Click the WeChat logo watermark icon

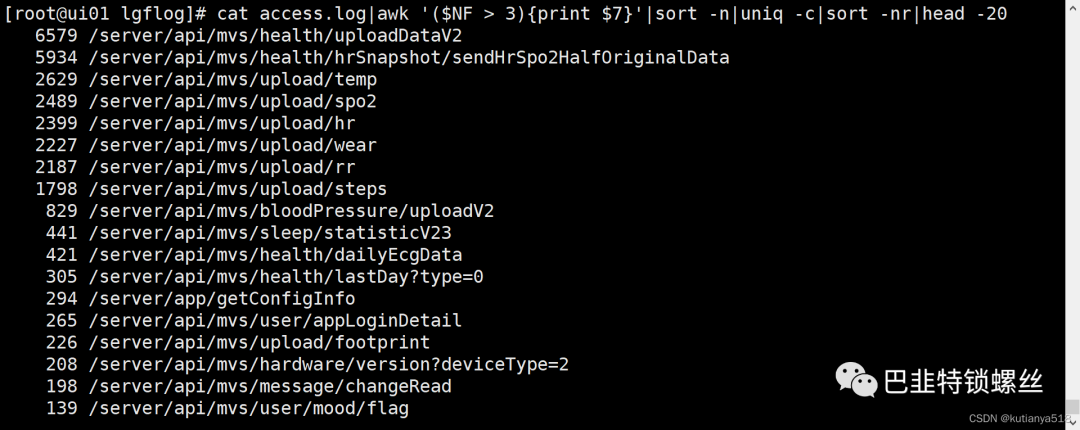(x=857, y=380)
